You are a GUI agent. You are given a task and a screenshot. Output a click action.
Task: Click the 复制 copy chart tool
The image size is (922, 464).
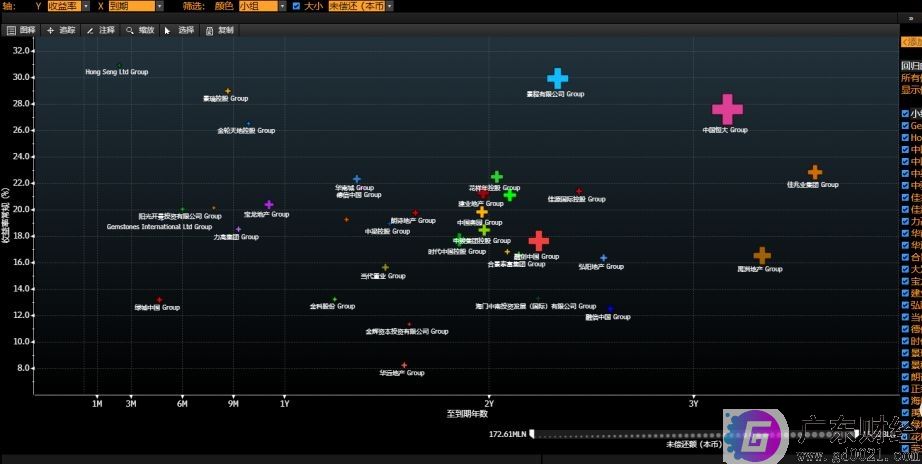coord(219,30)
